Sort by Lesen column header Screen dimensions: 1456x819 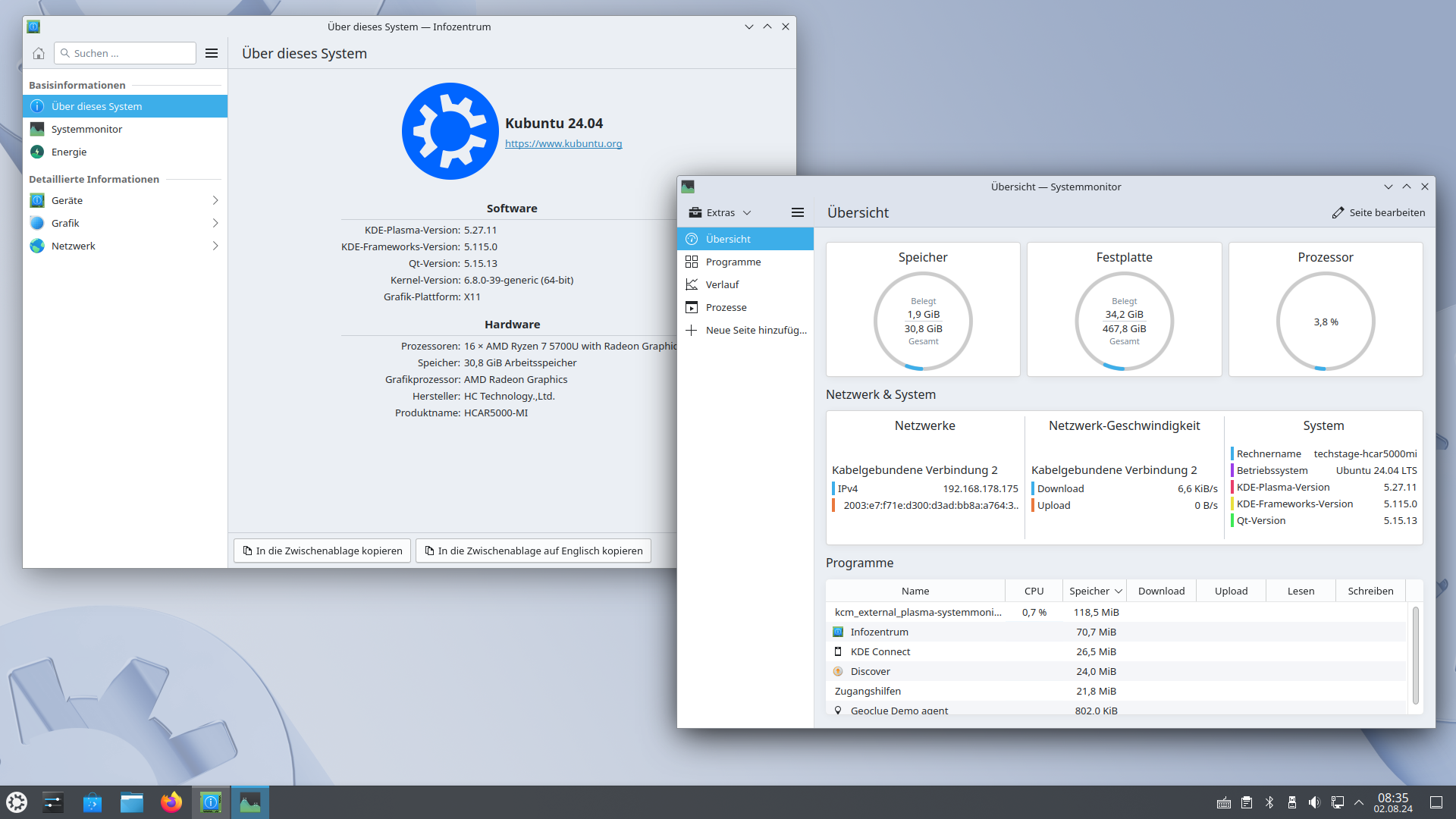click(1301, 591)
